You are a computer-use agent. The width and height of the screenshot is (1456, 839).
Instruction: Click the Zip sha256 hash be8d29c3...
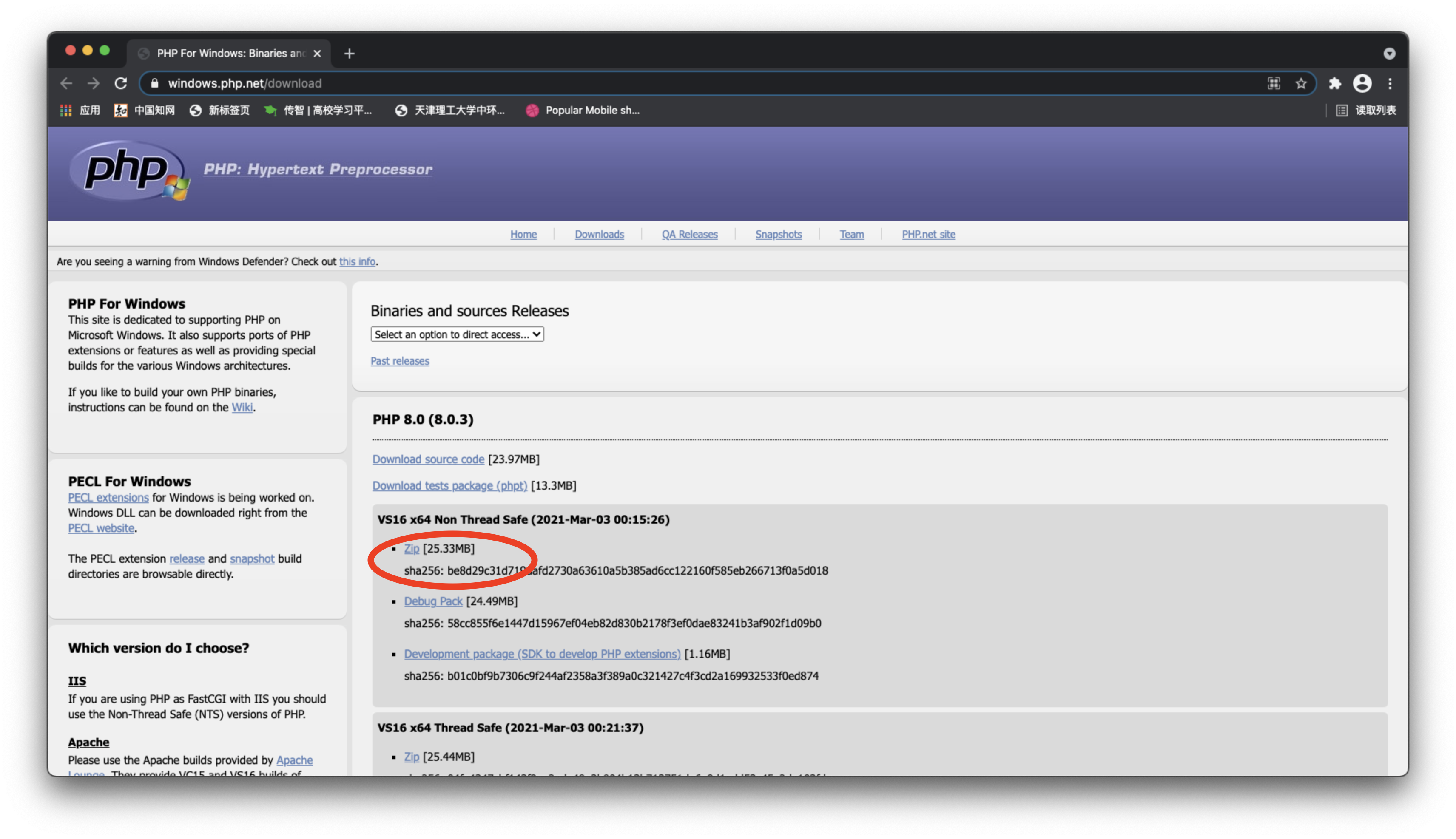[616, 571]
